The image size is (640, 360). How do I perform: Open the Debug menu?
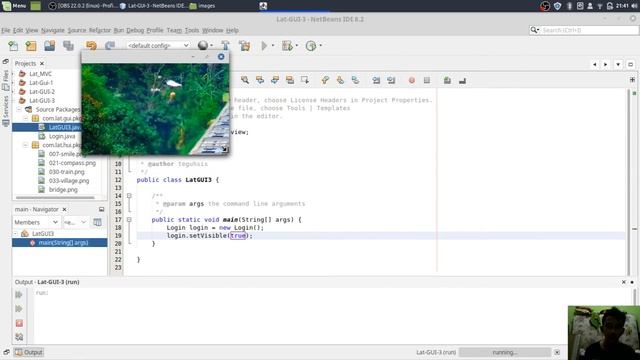[135, 30]
